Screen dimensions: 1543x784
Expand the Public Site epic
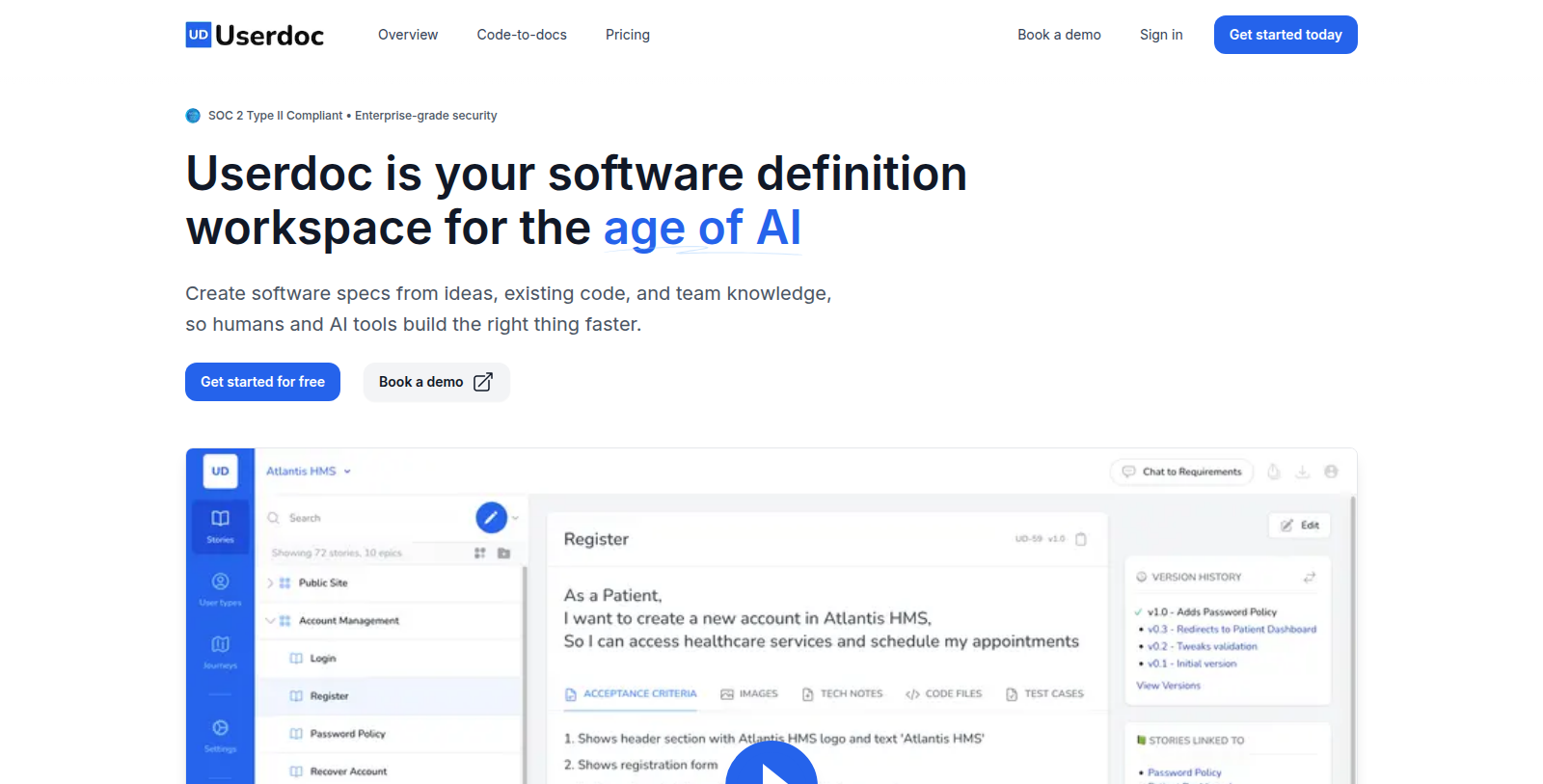pyautogui.click(x=271, y=582)
